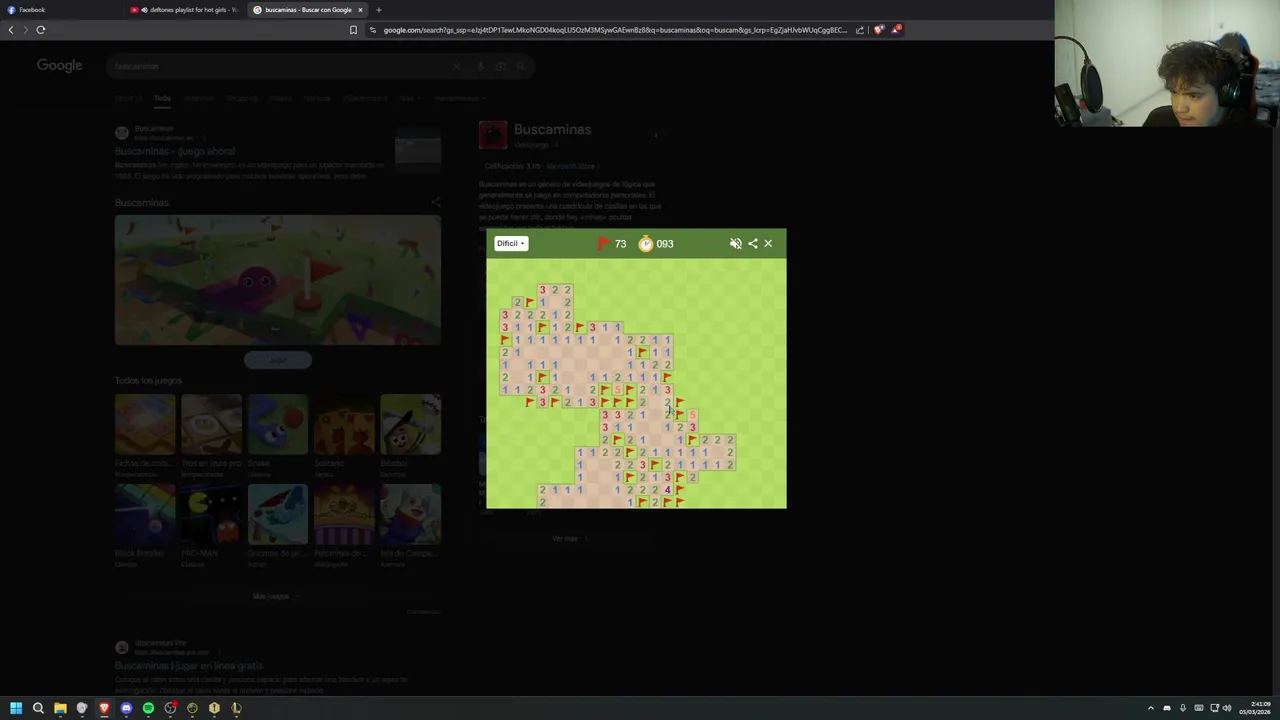Click the Discord icon in system tray
This screenshot has width=1280, height=720.
click(1166, 708)
